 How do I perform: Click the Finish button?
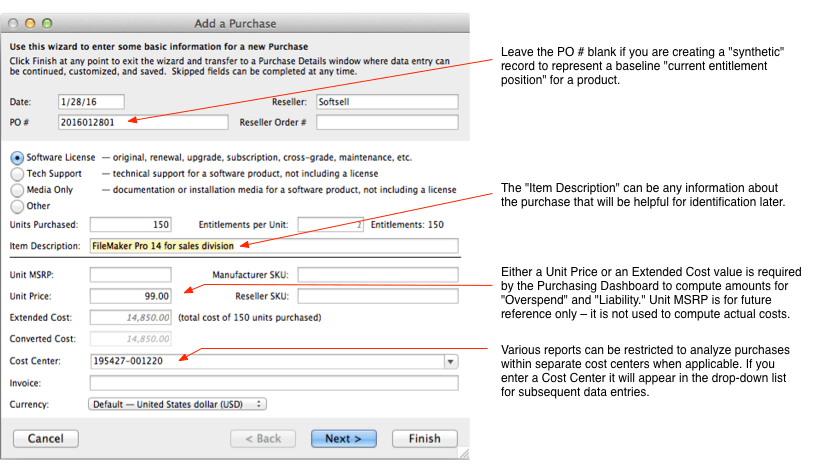pos(424,438)
